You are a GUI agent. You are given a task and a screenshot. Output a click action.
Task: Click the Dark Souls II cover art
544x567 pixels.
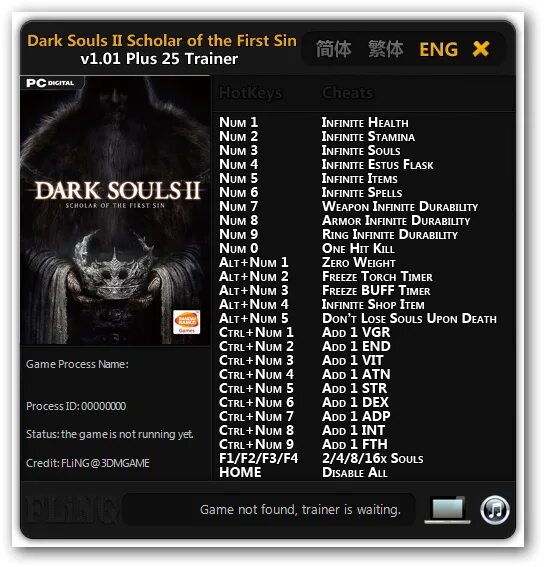tap(115, 210)
